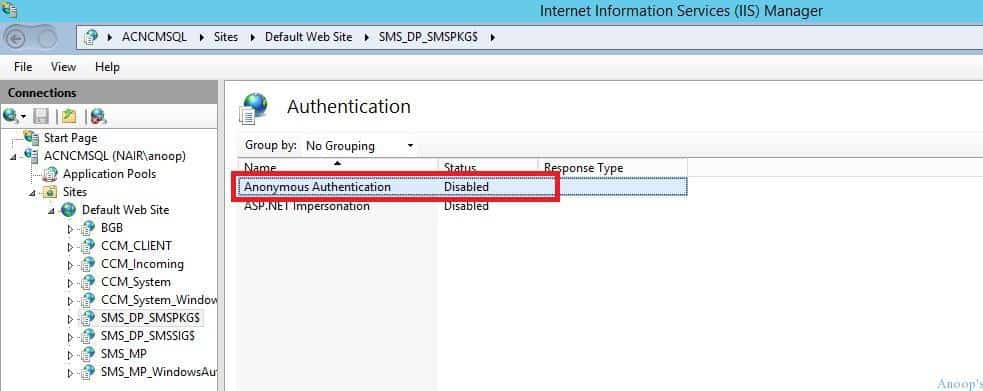Click the Authentication feature page icon
Screen dimensions: 983x391
(x=253, y=108)
